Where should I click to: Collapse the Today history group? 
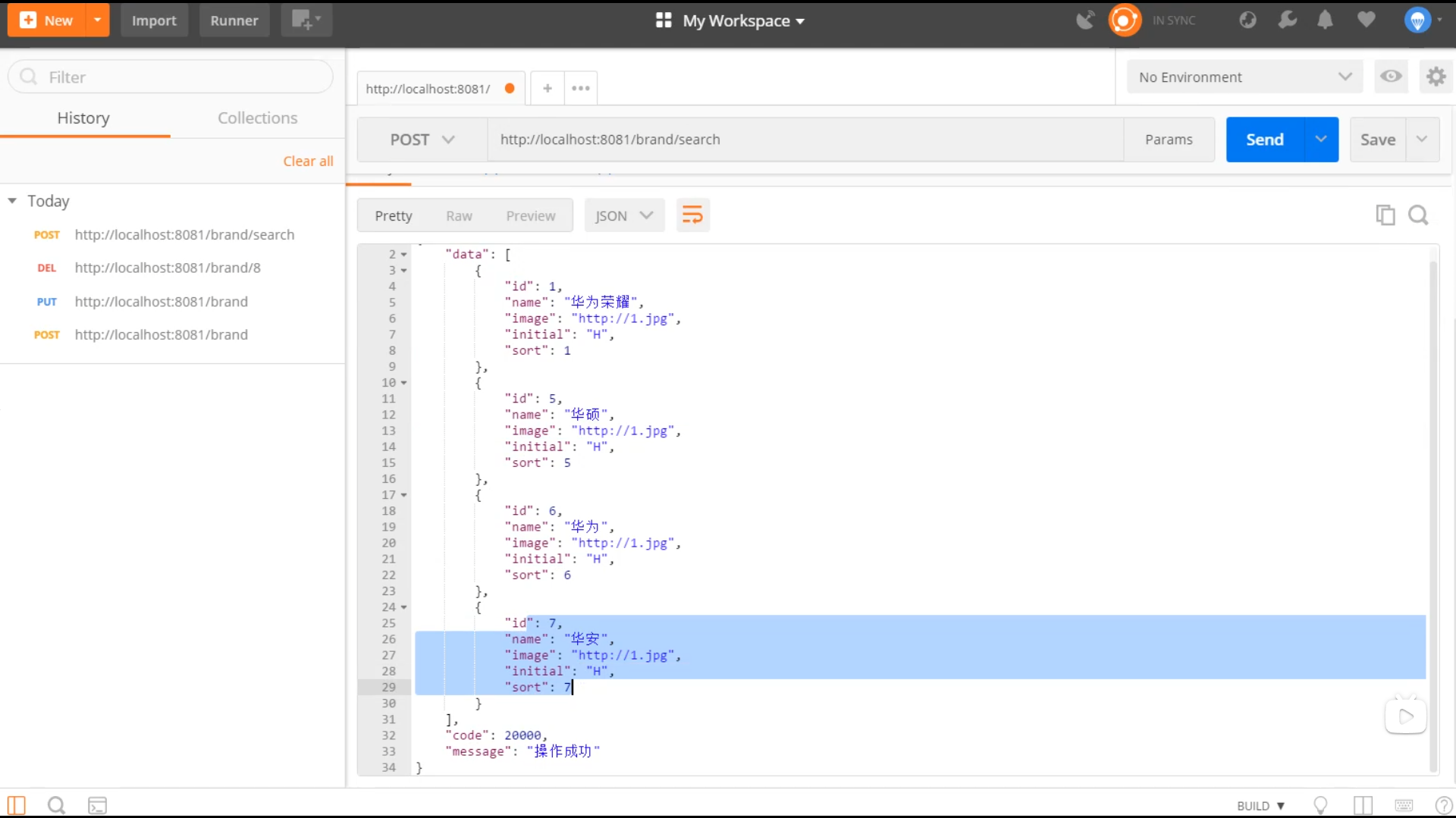(12, 201)
